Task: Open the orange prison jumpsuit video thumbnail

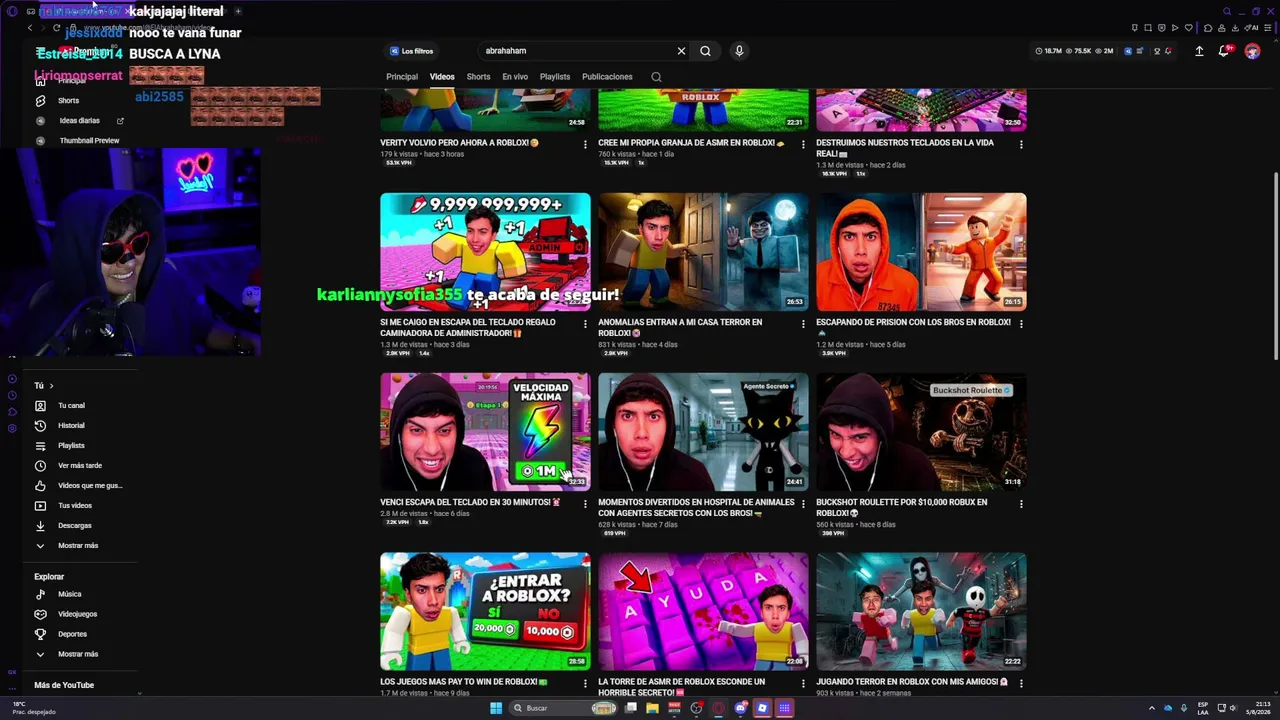Action: click(x=921, y=252)
